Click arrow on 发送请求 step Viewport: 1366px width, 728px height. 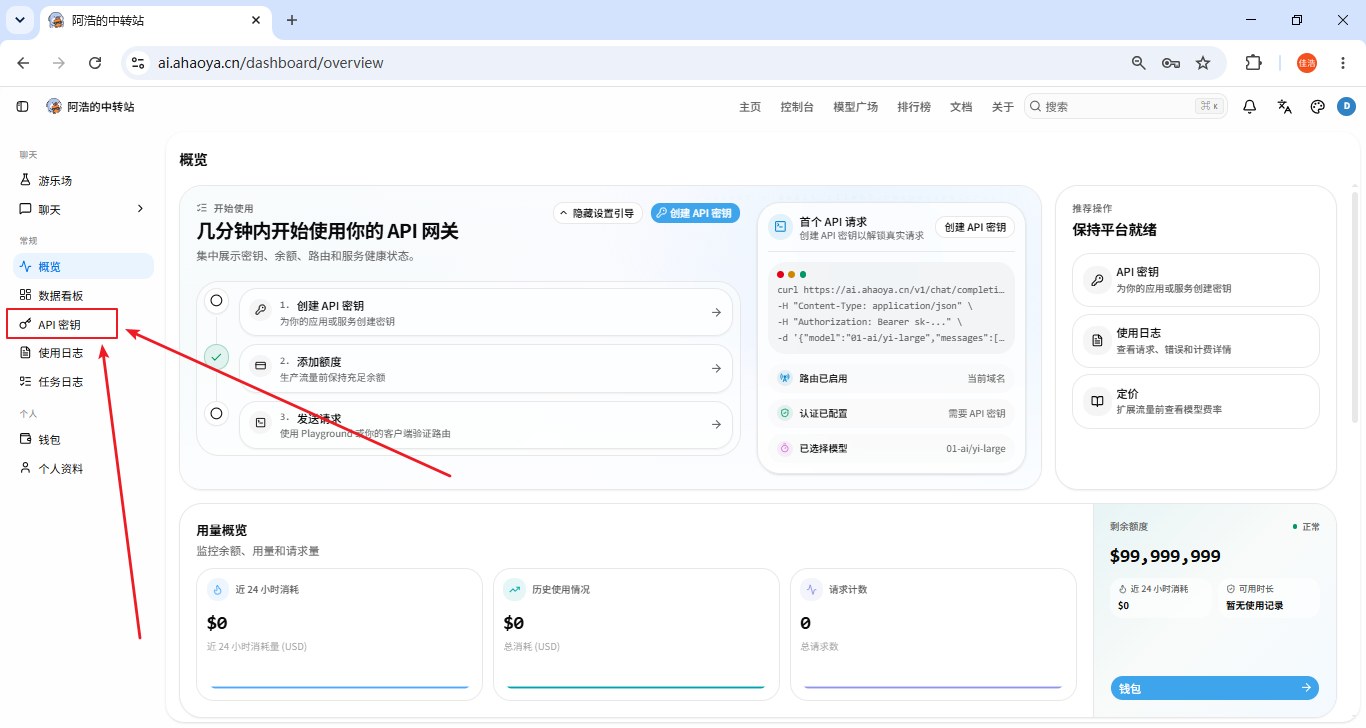[716, 425]
